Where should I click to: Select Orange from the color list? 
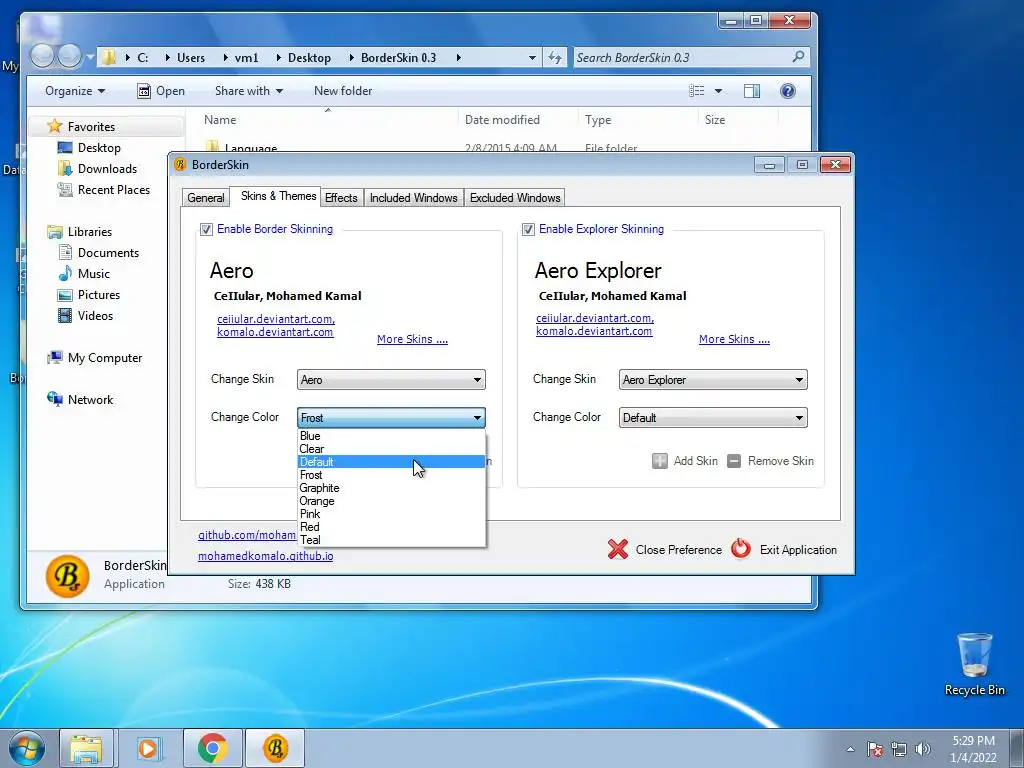[391, 501]
